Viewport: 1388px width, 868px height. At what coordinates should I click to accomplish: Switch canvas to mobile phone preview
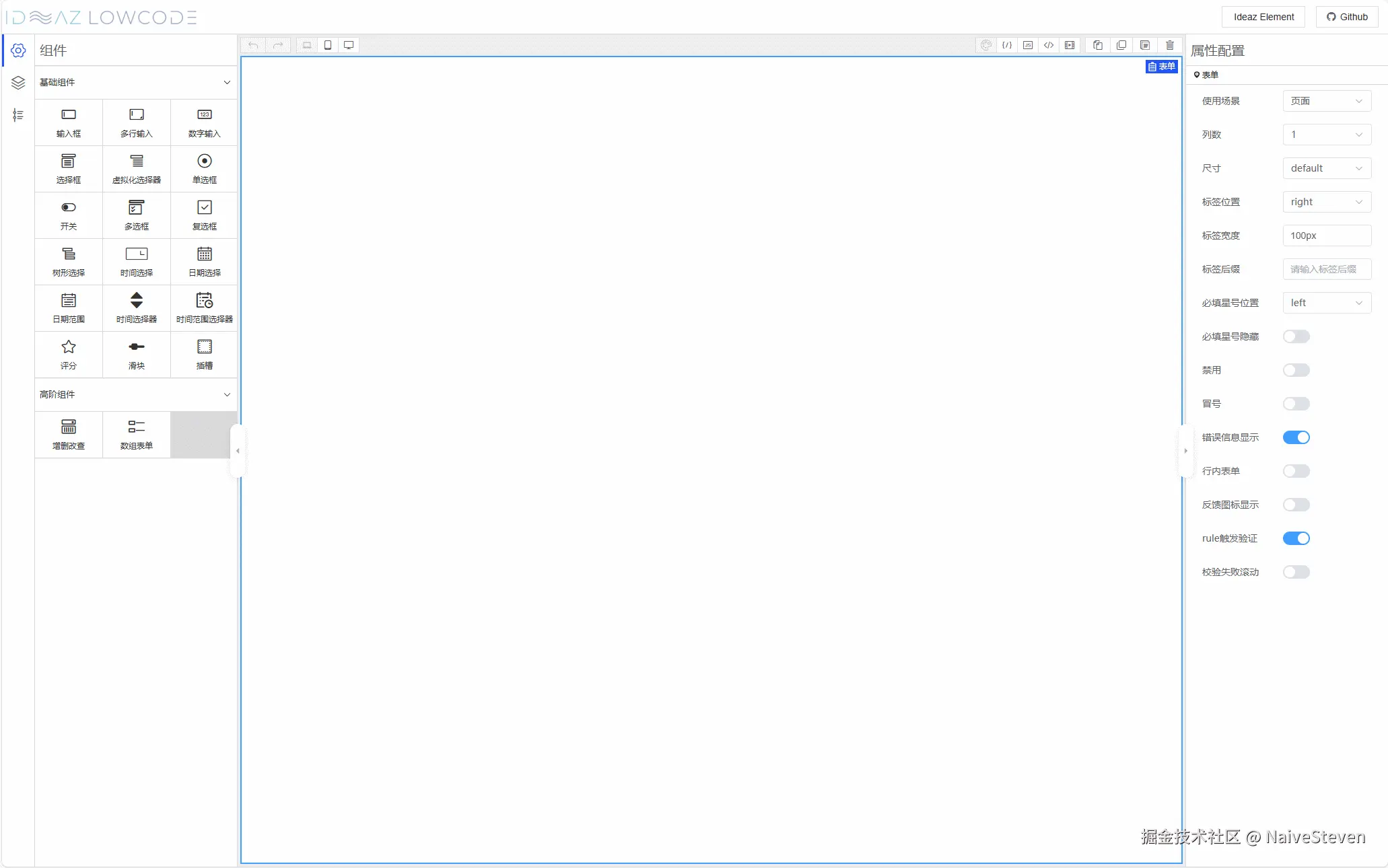pyautogui.click(x=328, y=45)
